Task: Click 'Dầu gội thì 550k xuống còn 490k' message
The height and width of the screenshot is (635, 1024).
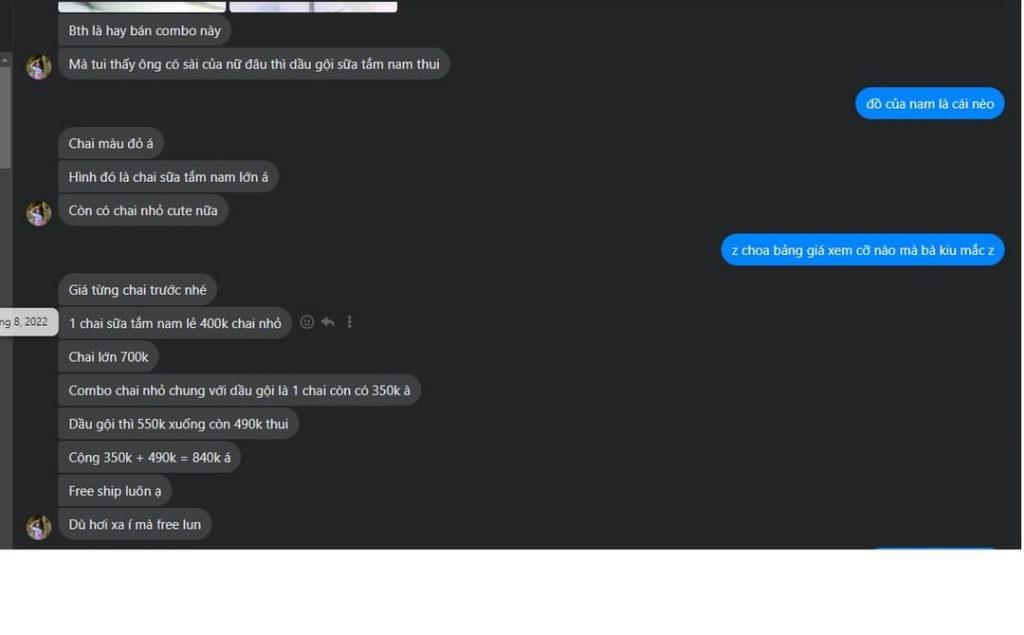Action: (x=178, y=423)
